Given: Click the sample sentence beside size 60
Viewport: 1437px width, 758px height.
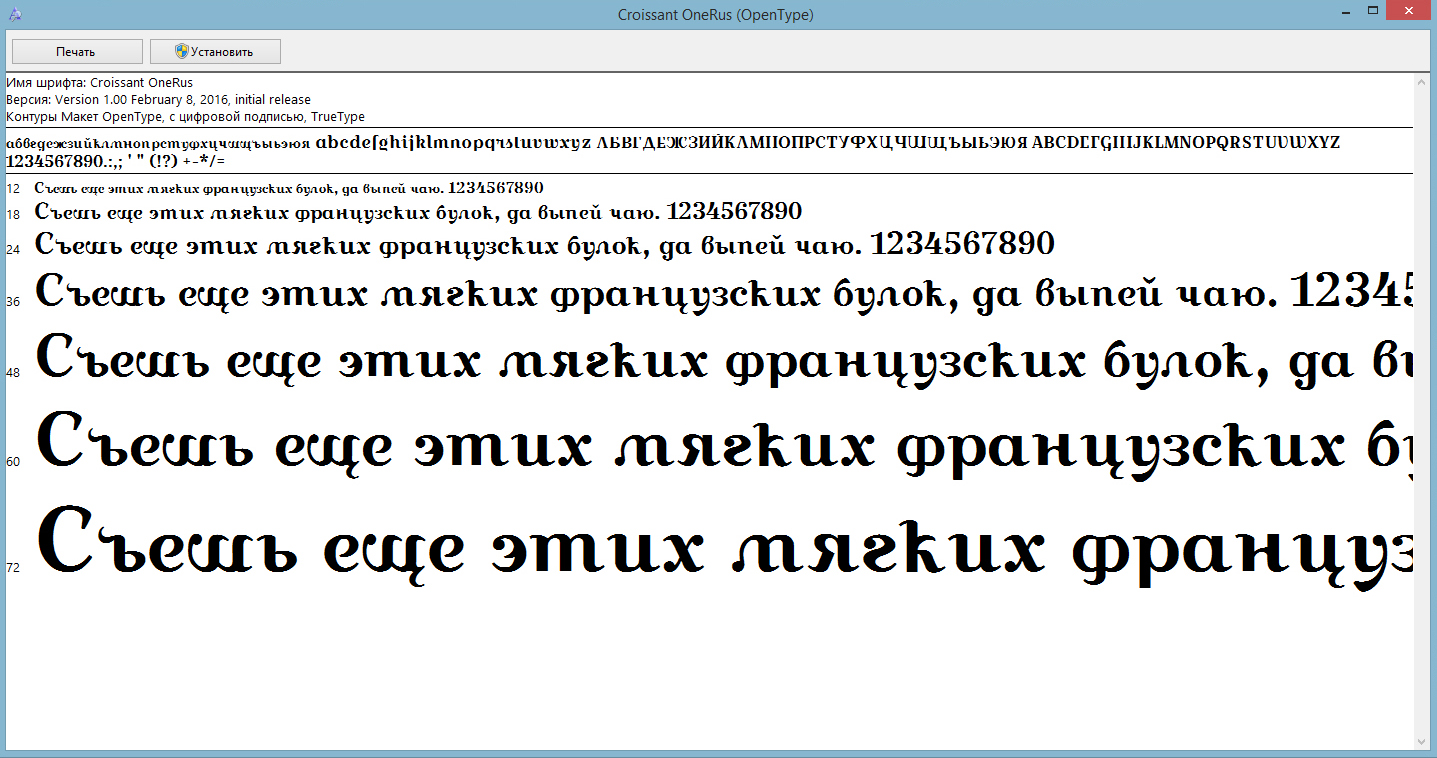Looking at the screenshot, I should click(x=724, y=447).
